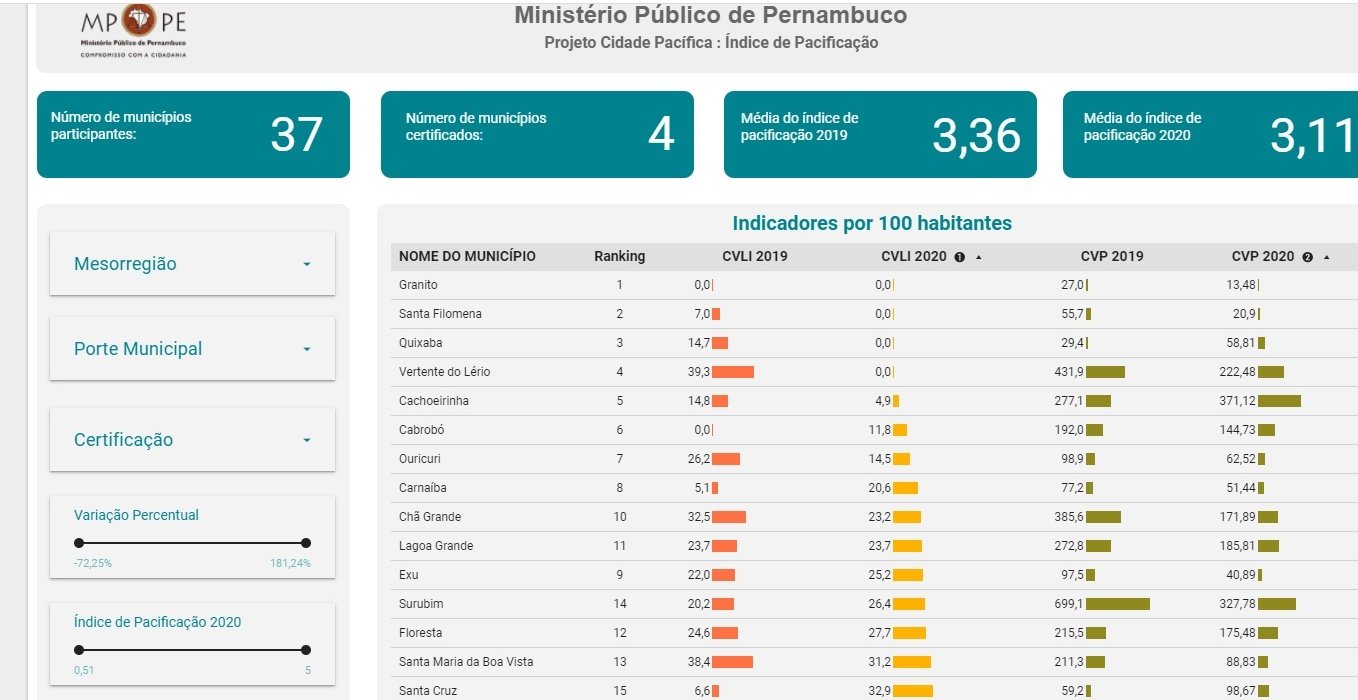
Task: Click the orange CVLI 2019 bar for Santa Maria da Boa Vista
Action: [x=732, y=662]
